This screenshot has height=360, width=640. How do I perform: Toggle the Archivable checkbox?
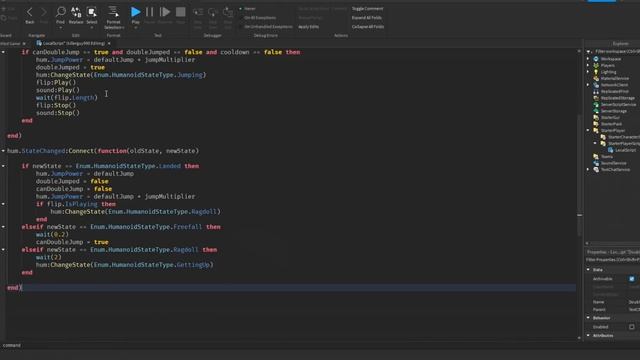click(632, 279)
